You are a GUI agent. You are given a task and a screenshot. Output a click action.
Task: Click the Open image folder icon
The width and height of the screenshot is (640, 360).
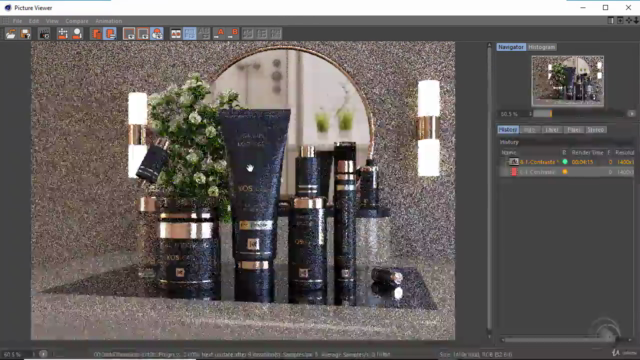click(x=11, y=34)
